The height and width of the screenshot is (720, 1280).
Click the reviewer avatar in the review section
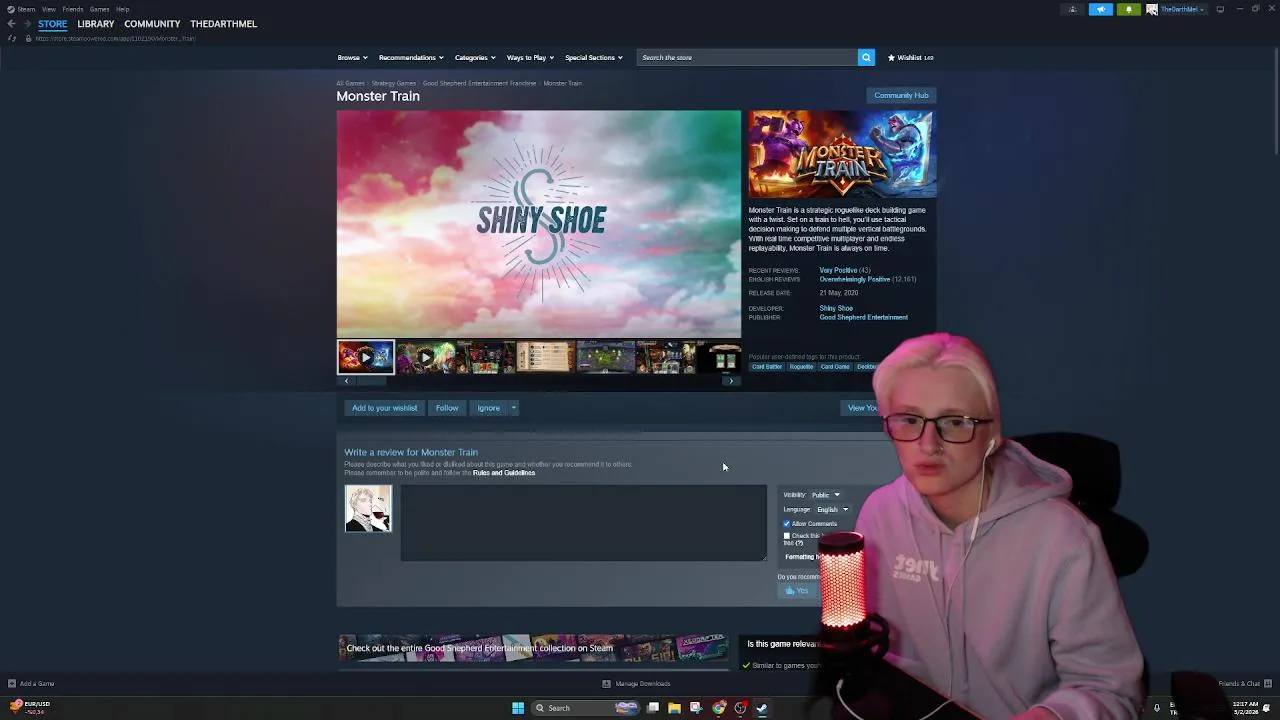tap(368, 508)
